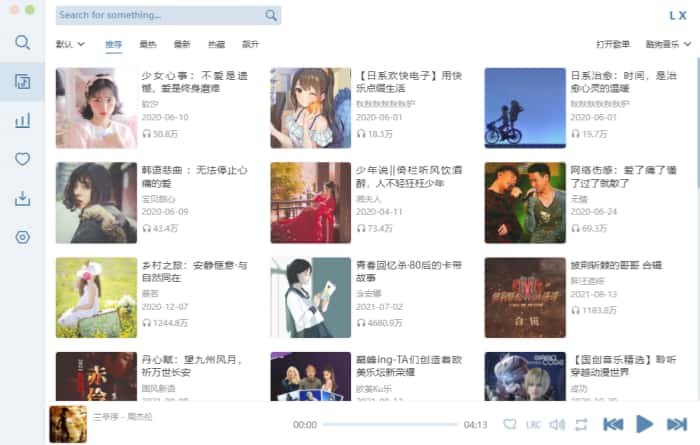Toggle the loop playback mode icon
This screenshot has width=700, height=445.
coord(581,424)
